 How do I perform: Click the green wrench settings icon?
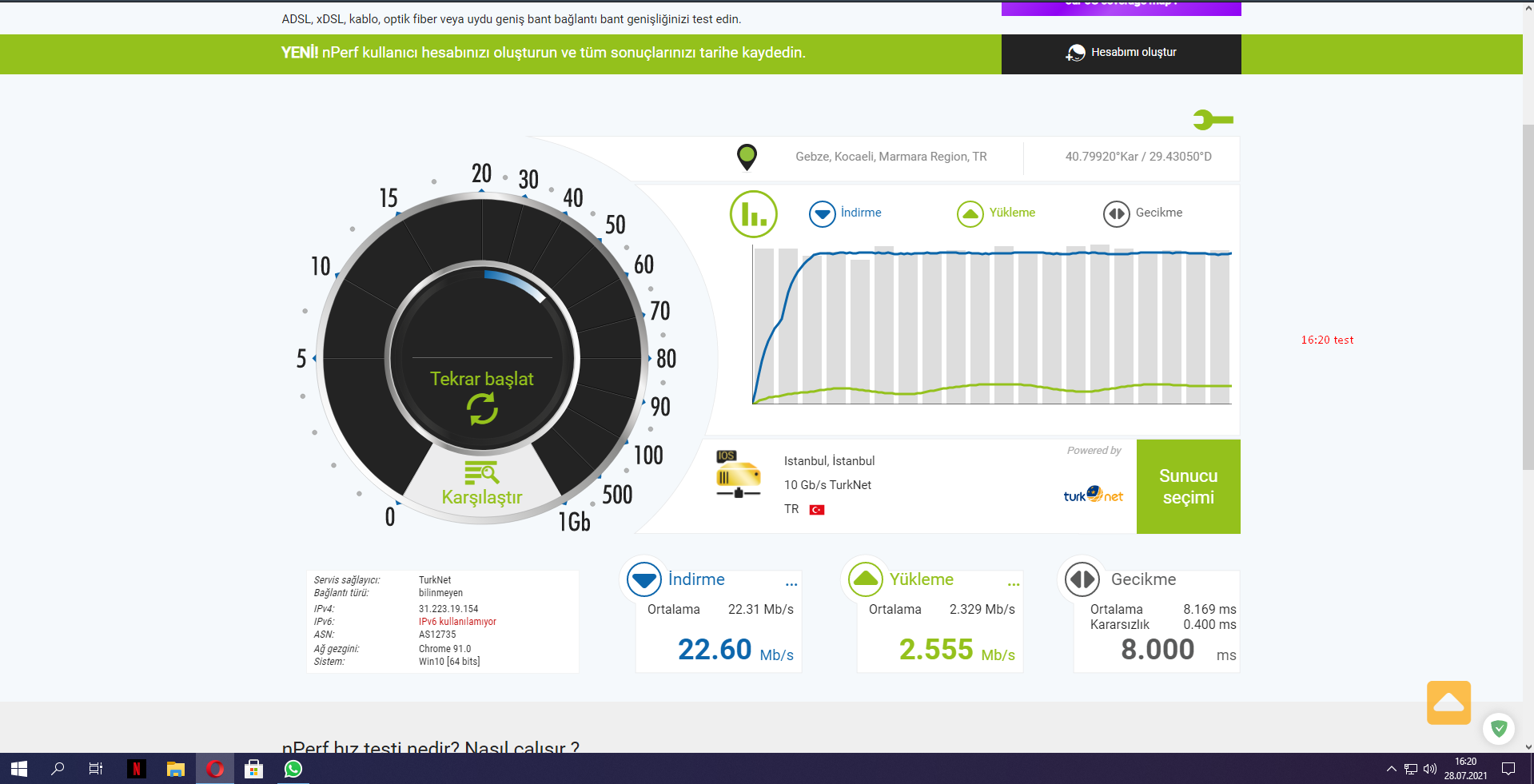click(x=1213, y=120)
